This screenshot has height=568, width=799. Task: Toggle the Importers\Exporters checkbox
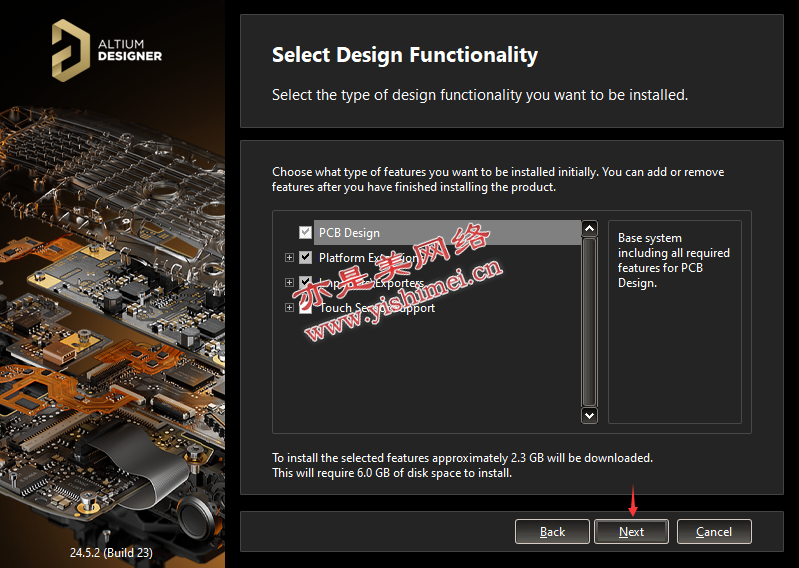pyautogui.click(x=305, y=282)
